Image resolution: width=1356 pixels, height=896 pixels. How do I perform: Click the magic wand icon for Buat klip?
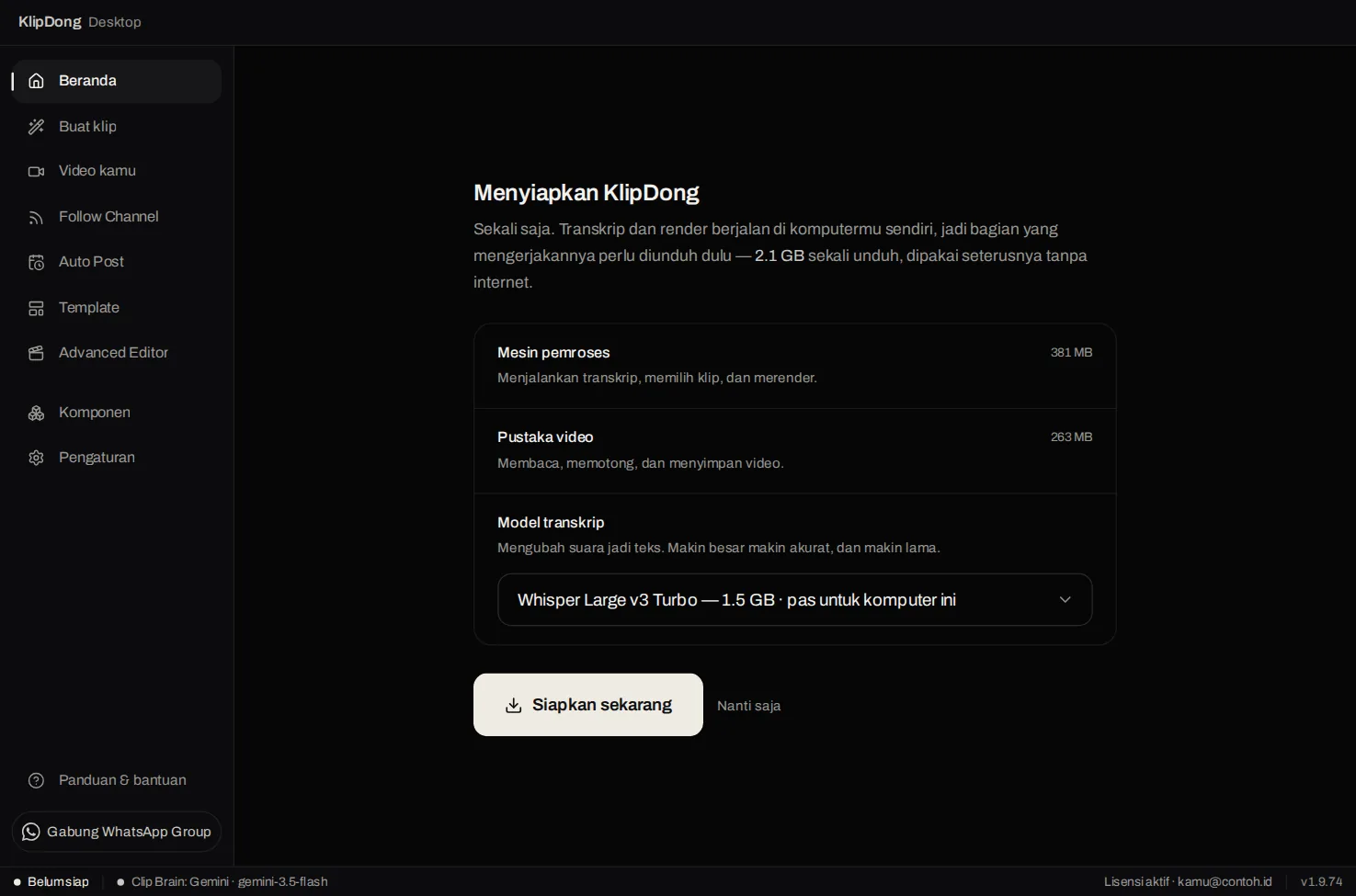click(x=36, y=127)
